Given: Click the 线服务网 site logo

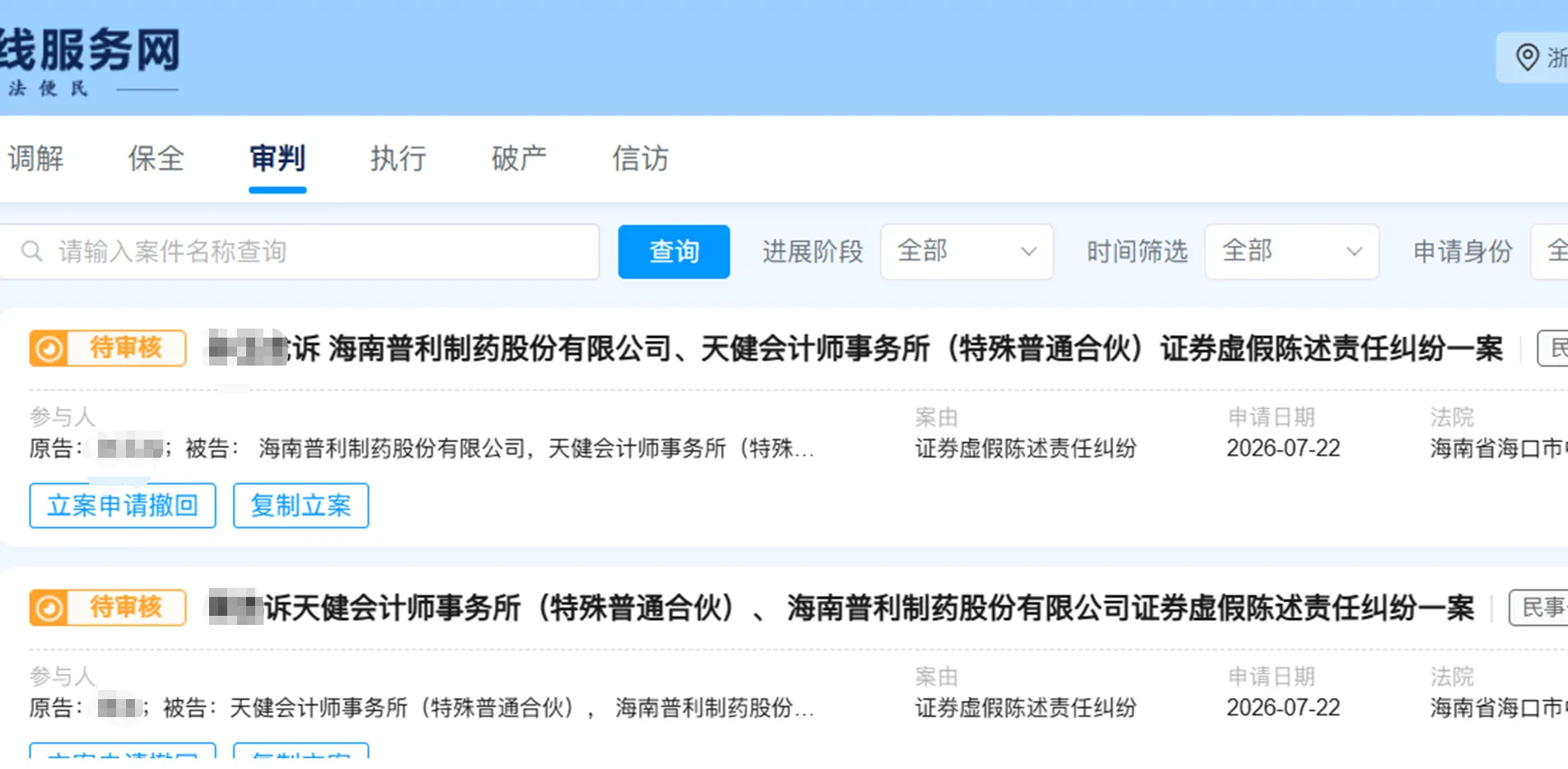Looking at the screenshot, I should coord(89,61).
